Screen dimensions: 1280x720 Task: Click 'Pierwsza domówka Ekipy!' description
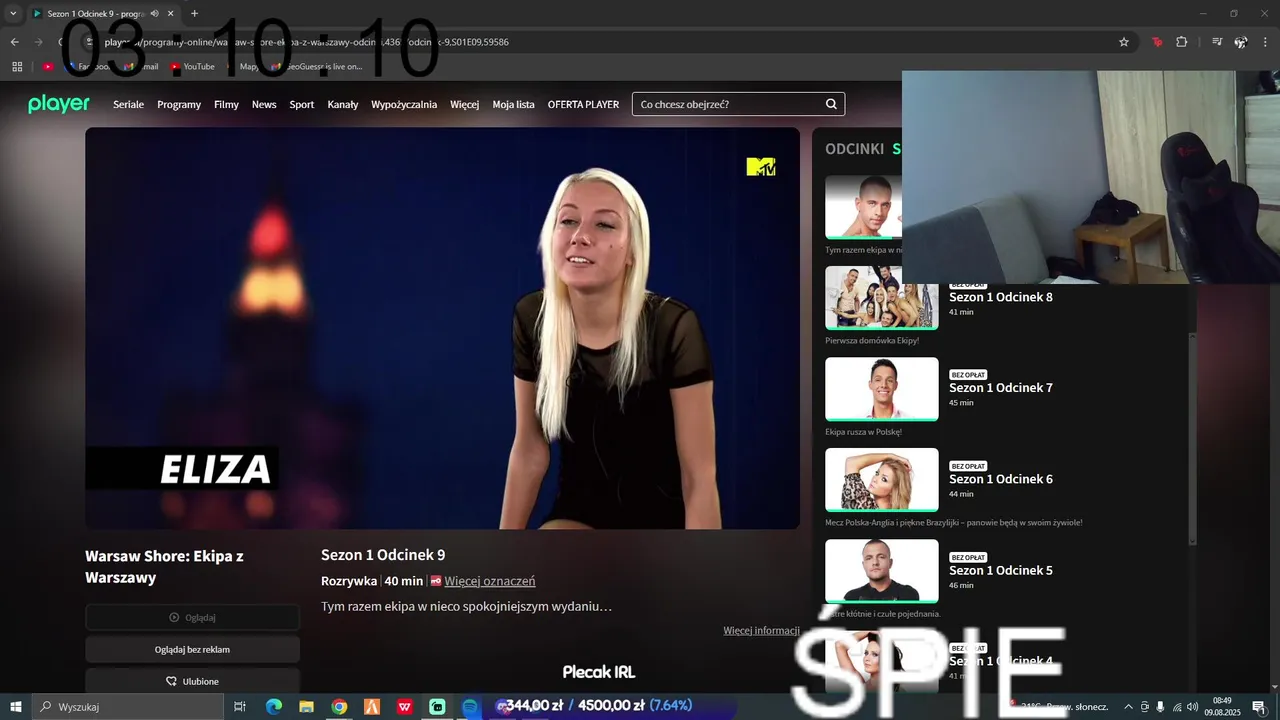(x=872, y=341)
